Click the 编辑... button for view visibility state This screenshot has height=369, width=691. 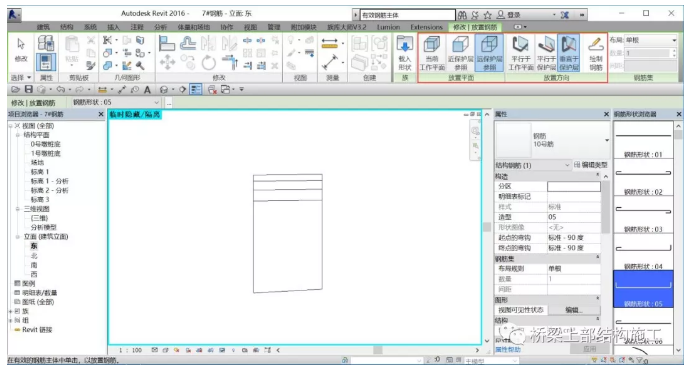tap(573, 310)
